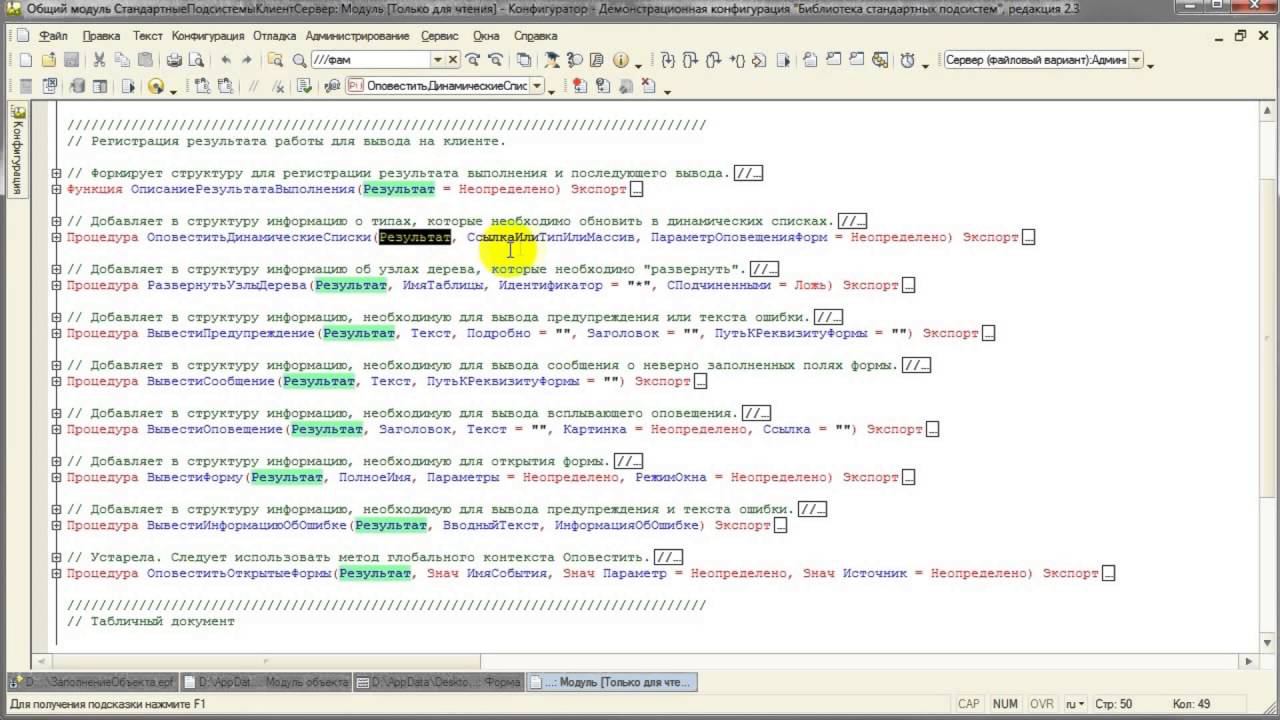Open Print preview from toolbar
Screen dimensions: 1280x720
pyautogui.click(x=195, y=60)
